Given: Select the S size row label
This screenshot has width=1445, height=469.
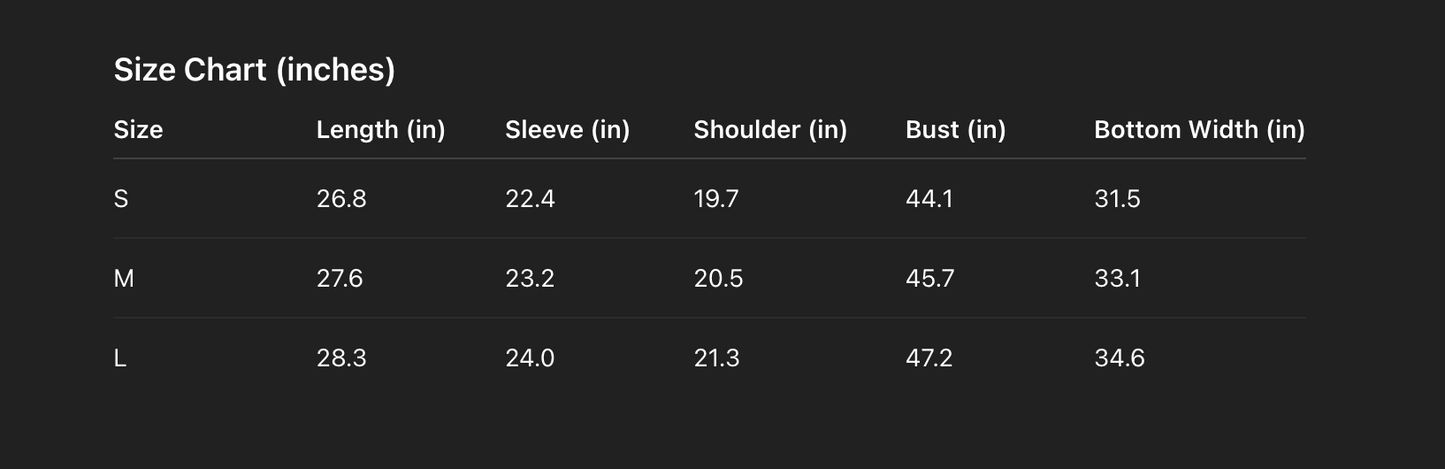Looking at the screenshot, I should coord(121,199).
